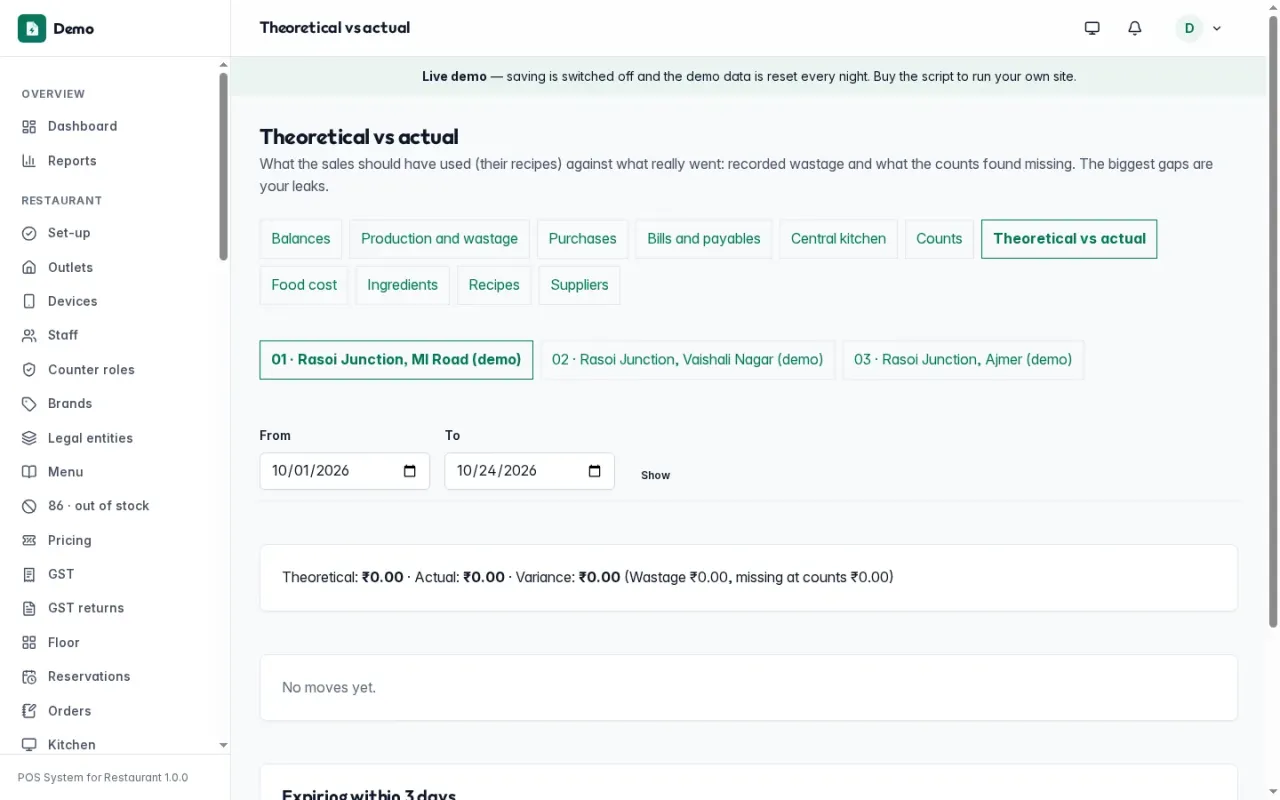Click the Outlets house icon
This screenshot has width=1280, height=800.
coord(29,268)
